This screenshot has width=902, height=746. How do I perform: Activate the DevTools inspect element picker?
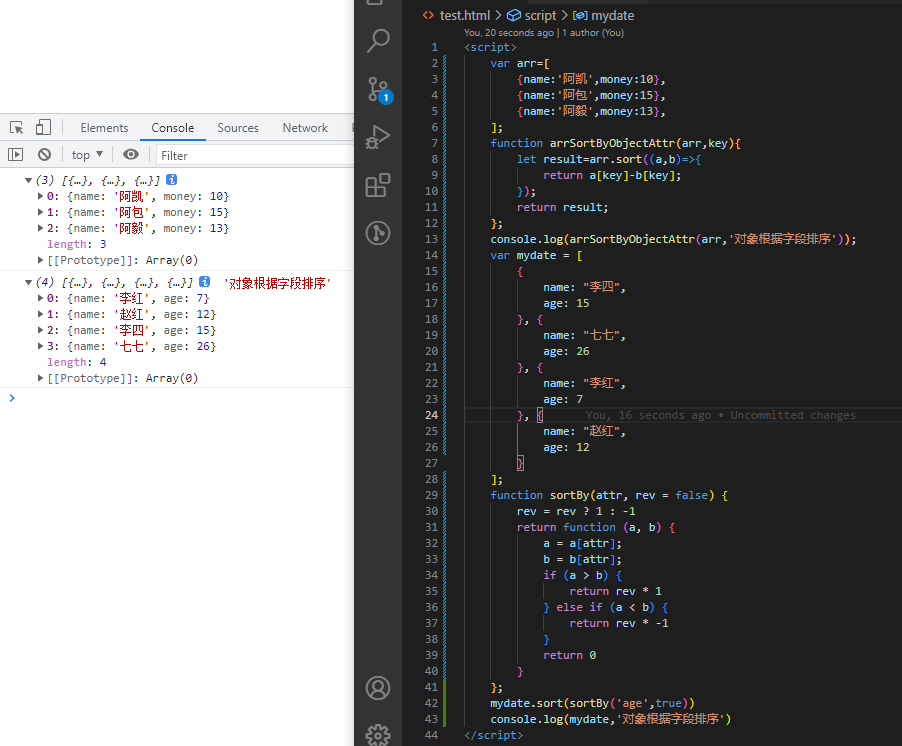[17, 128]
